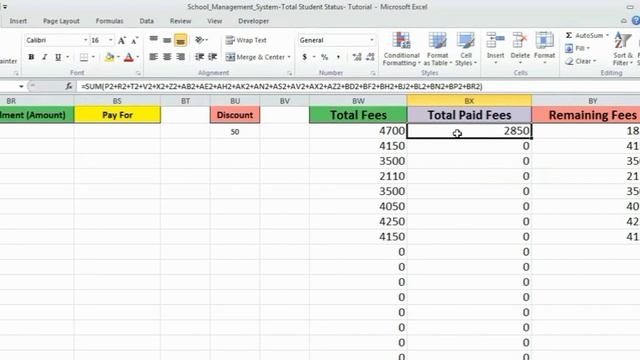Screen dimensions: 640x360
Task: Decrease font size with Shrink Font
Action: 134,40
